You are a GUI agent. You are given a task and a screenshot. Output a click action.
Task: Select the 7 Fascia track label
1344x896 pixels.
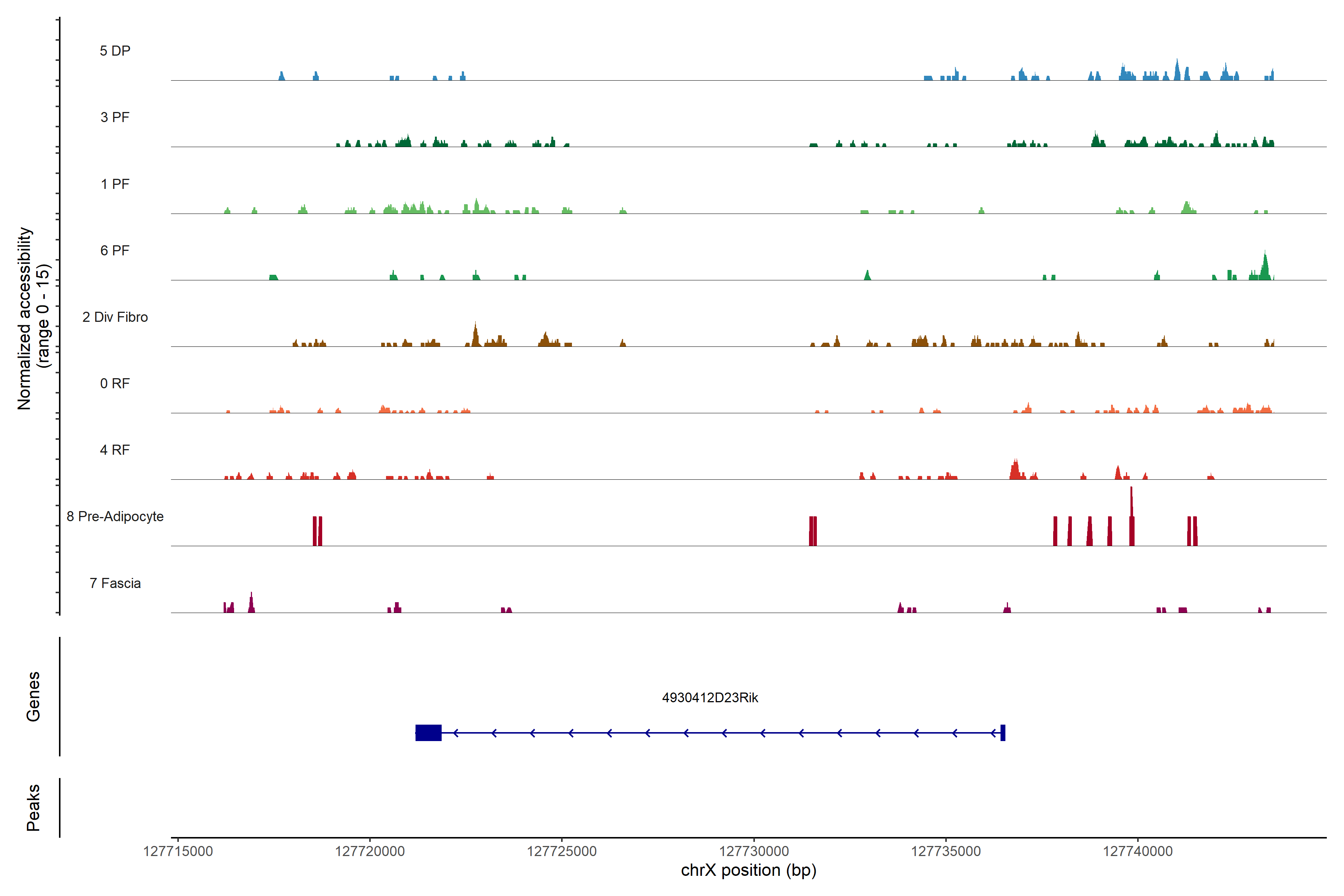115,583
